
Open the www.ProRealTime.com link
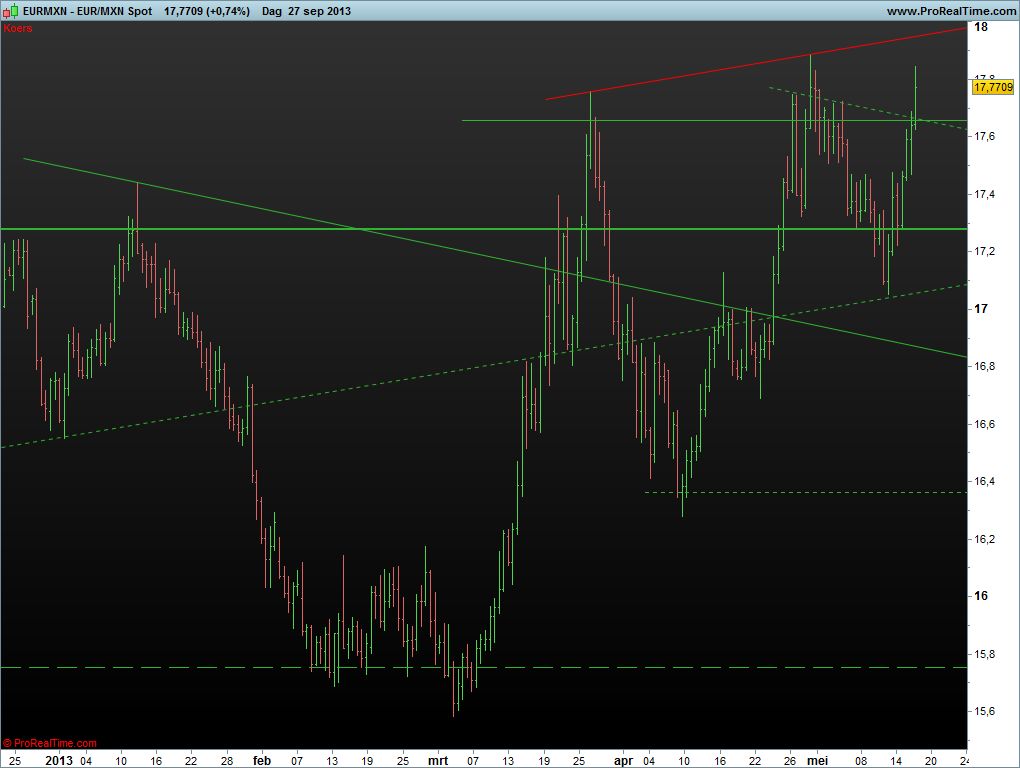tap(950, 10)
